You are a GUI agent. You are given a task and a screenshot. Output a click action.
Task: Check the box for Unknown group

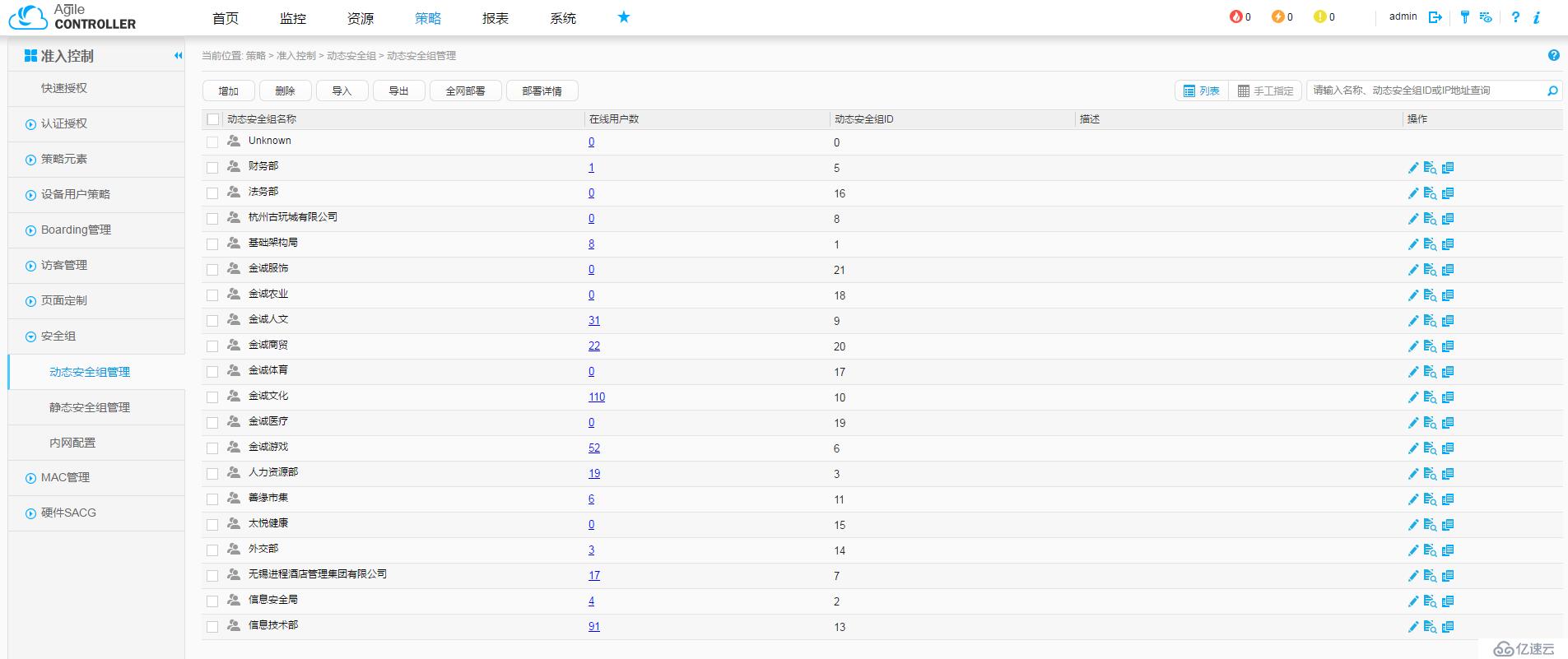point(212,142)
